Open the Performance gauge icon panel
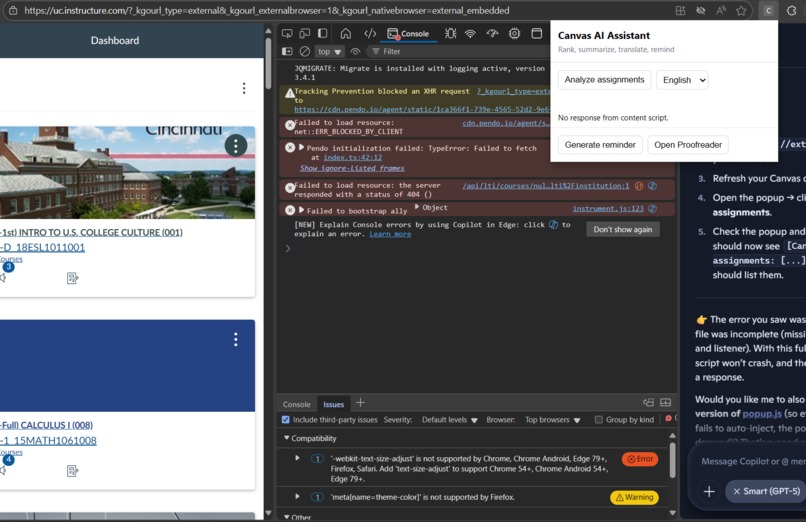This screenshot has width=806, height=522. tap(492, 34)
